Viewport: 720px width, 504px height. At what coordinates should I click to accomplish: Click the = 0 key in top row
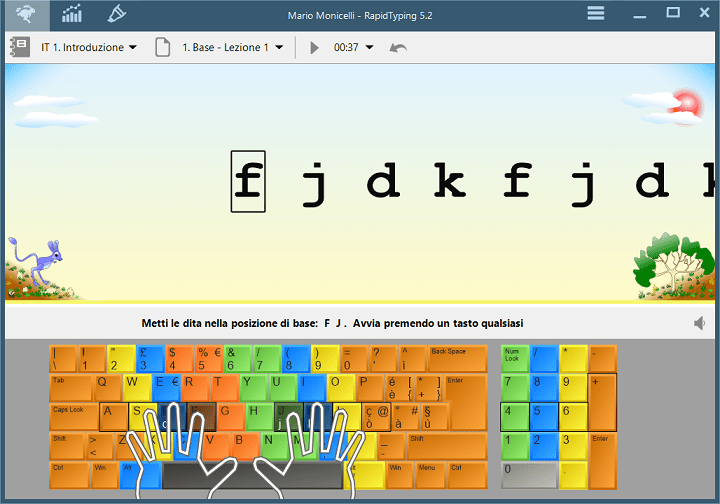click(354, 358)
